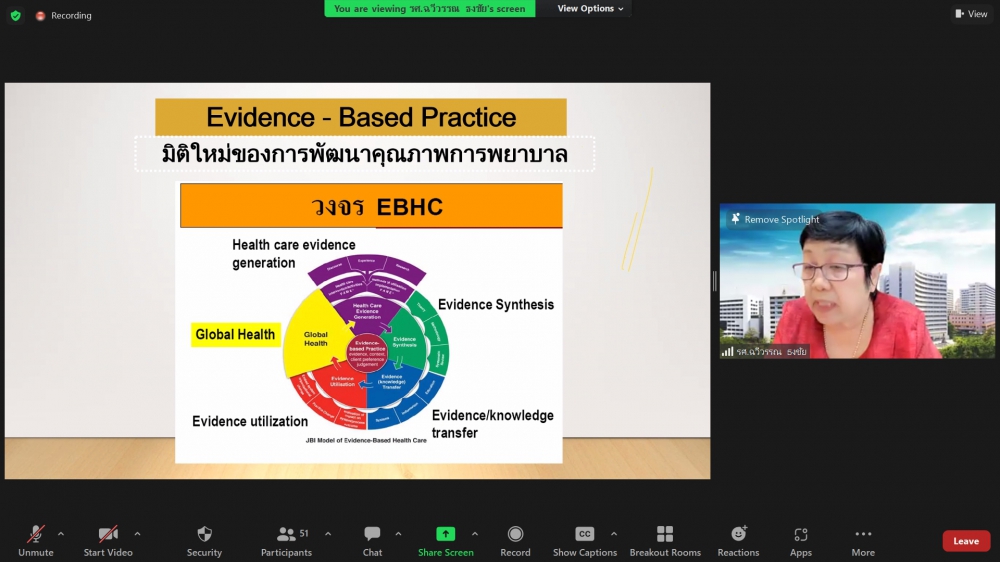
Task: Open the Apps icon
Action: [x=800, y=535]
